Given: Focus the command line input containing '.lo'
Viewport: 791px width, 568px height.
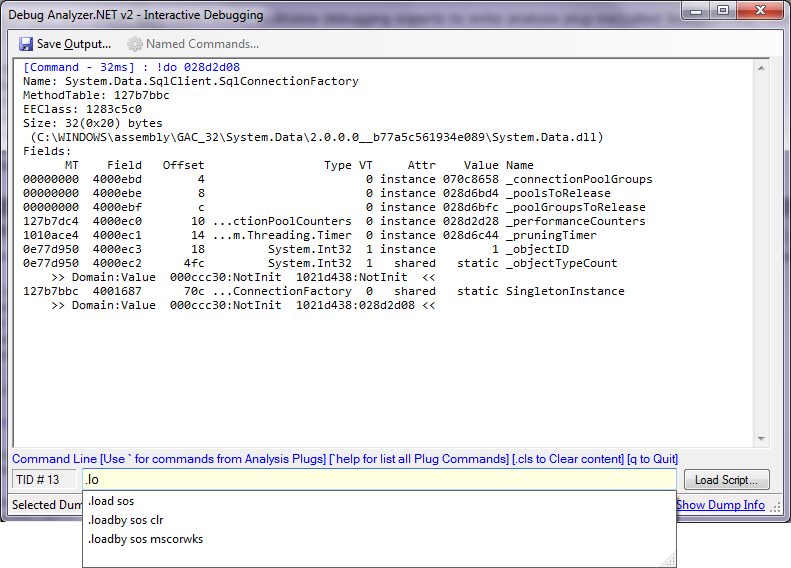Looking at the screenshot, I should coord(378,480).
